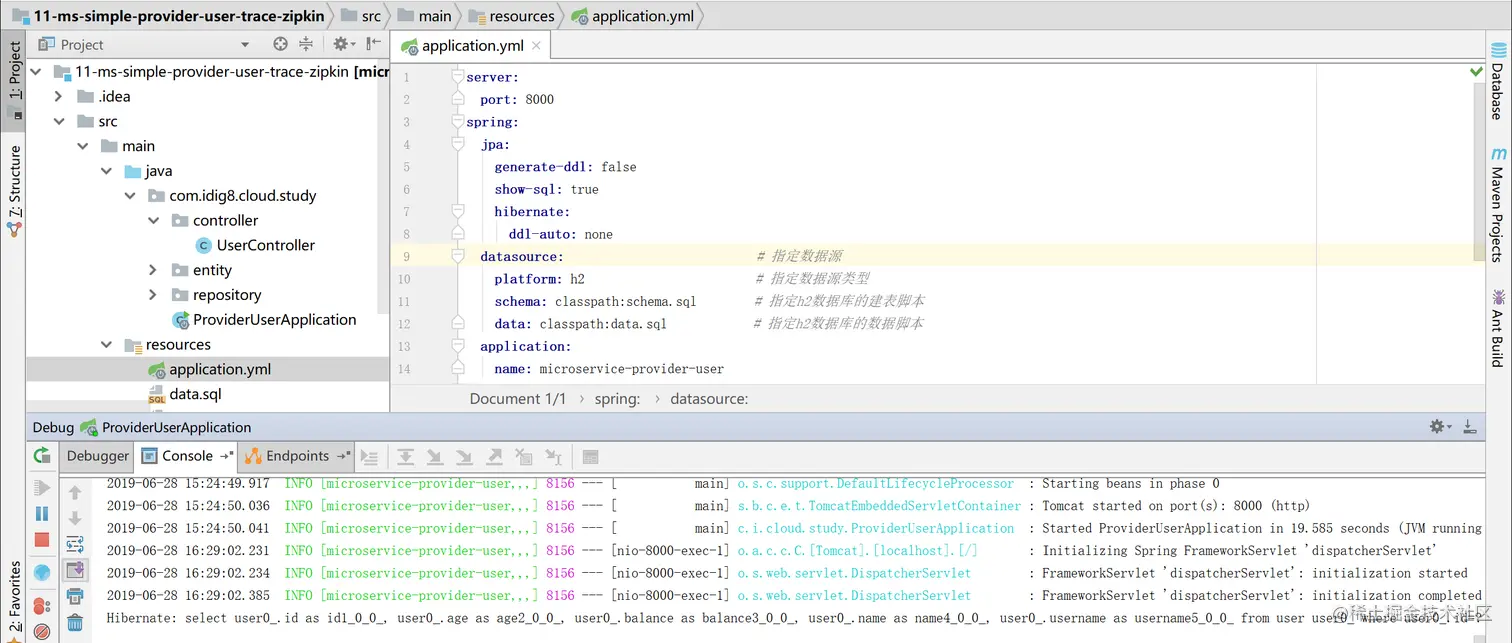
Task: Toggle Mute Breakpoints icon
Action: point(42,632)
